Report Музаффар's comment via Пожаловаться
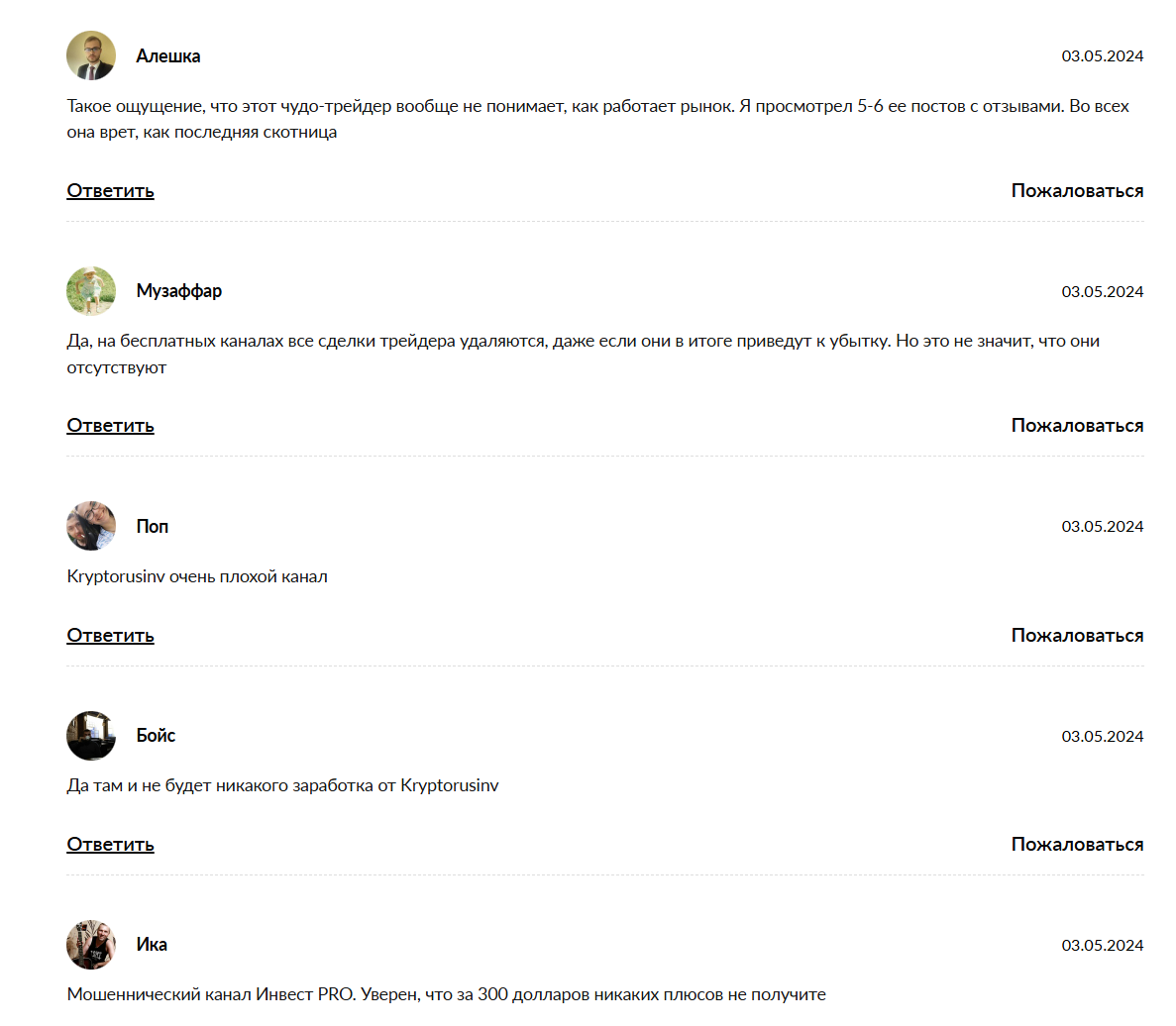This screenshot has height=1026, width=1176. [1077, 425]
